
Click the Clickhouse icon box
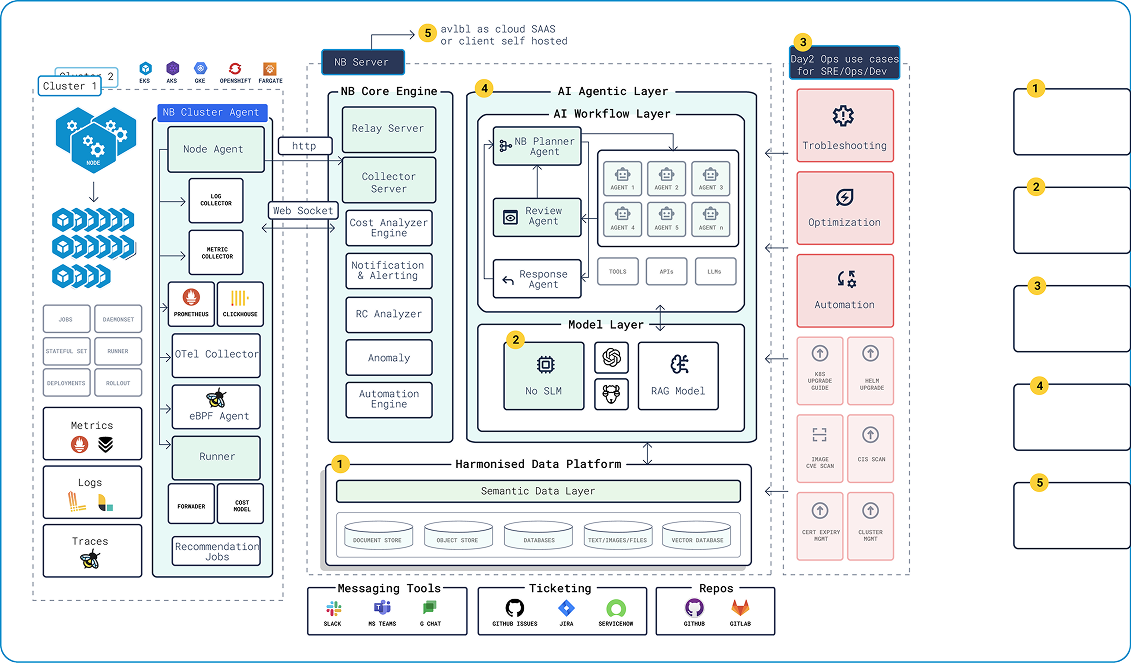pyautogui.click(x=240, y=304)
